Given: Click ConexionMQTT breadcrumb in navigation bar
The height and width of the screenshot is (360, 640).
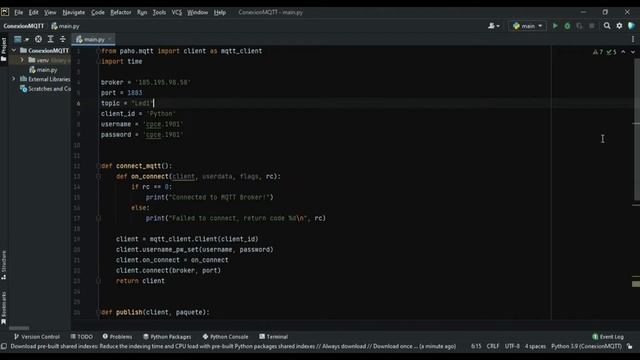Looking at the screenshot, I should [24, 26].
